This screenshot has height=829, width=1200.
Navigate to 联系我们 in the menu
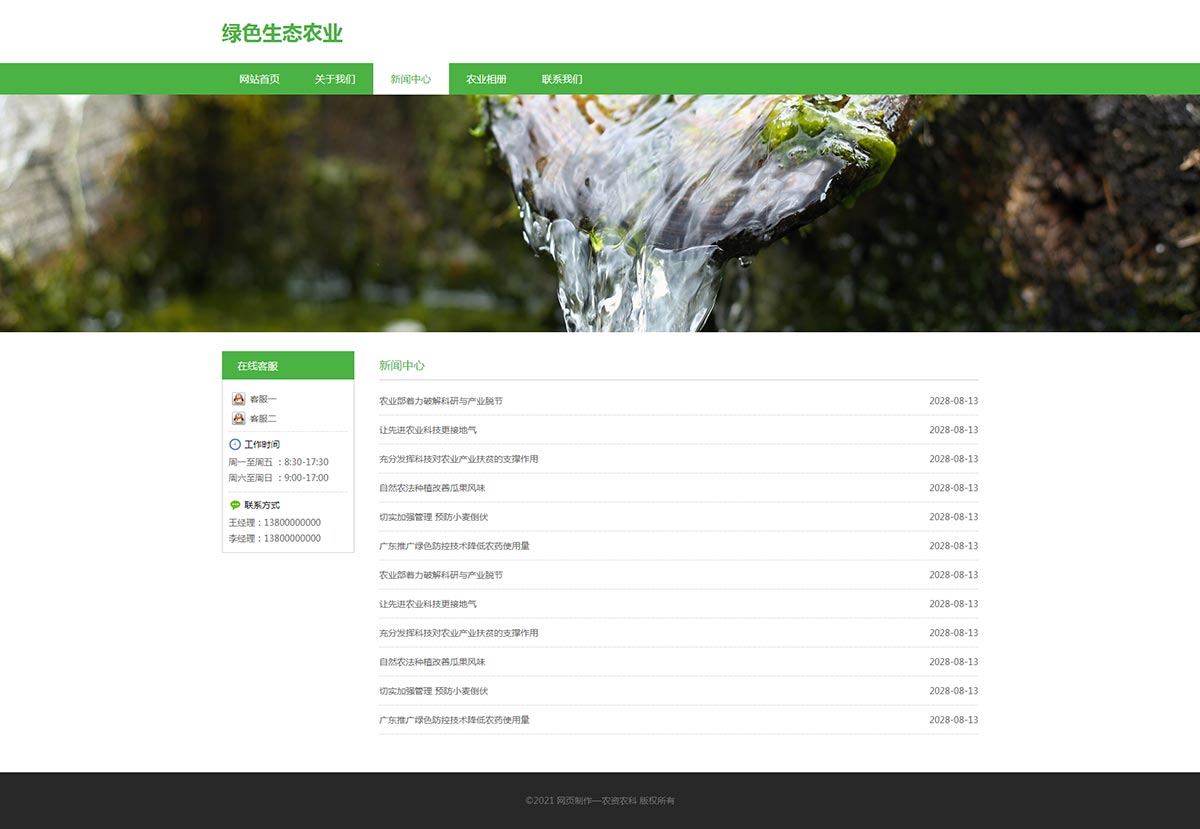pos(562,79)
